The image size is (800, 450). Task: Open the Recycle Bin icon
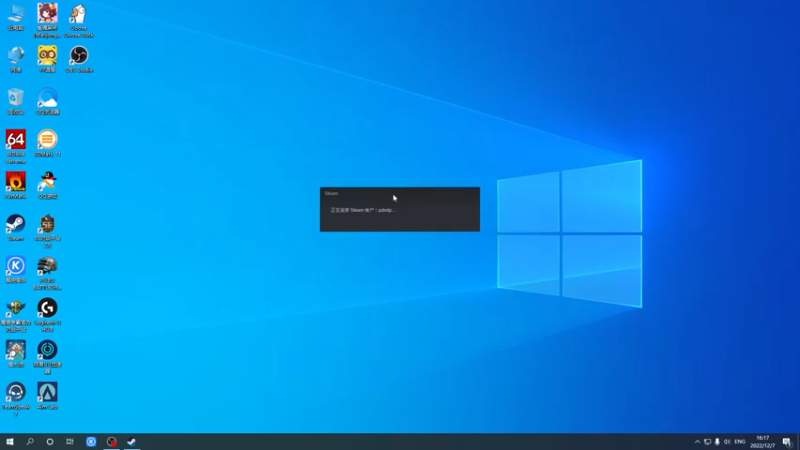coord(16,101)
